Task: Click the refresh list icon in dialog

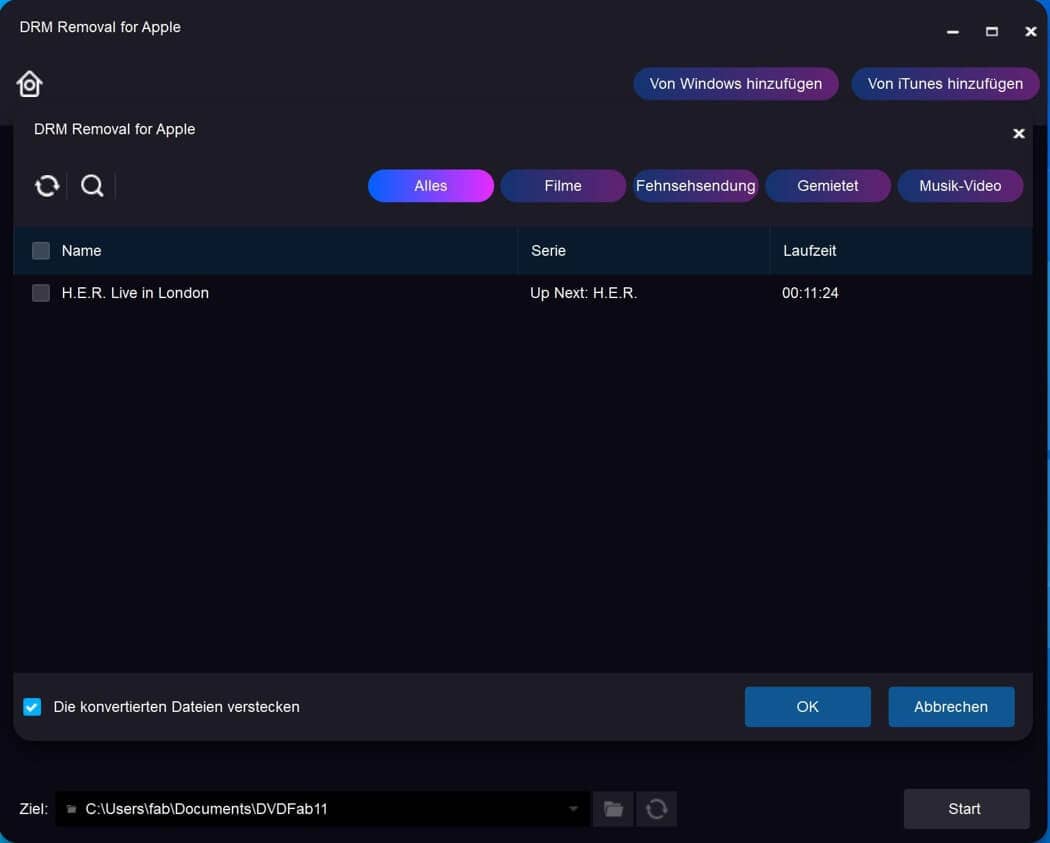Action: click(x=47, y=186)
